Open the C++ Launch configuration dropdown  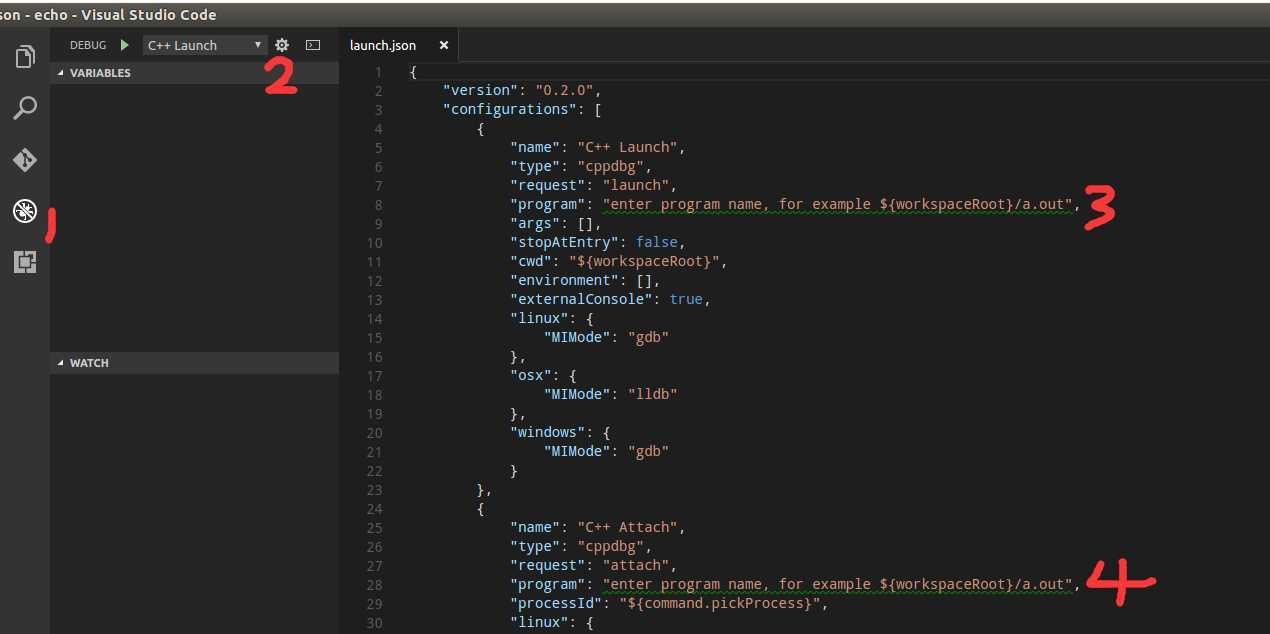(205, 45)
